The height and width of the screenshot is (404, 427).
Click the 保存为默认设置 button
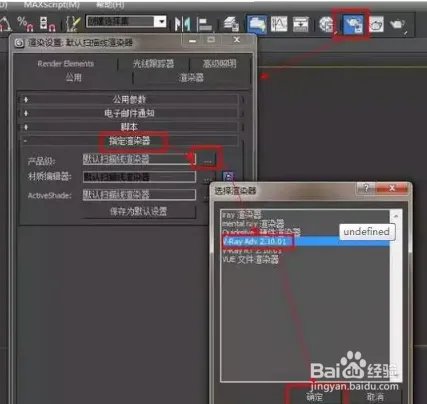tap(138, 211)
